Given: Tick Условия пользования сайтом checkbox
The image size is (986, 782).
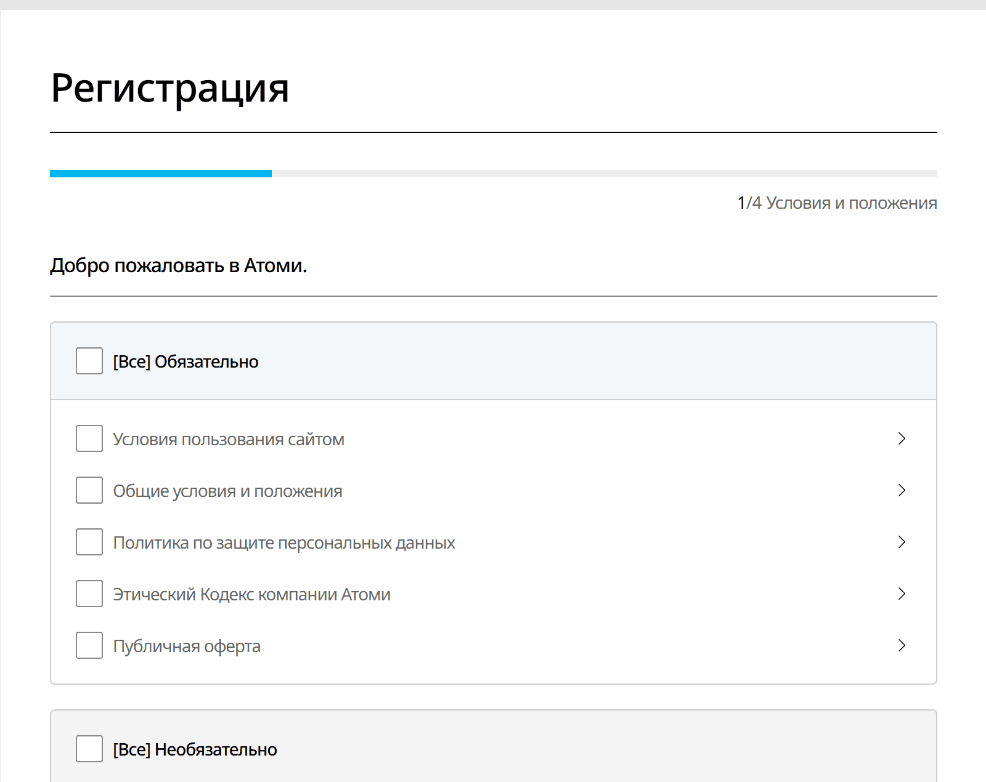Looking at the screenshot, I should [x=89, y=438].
